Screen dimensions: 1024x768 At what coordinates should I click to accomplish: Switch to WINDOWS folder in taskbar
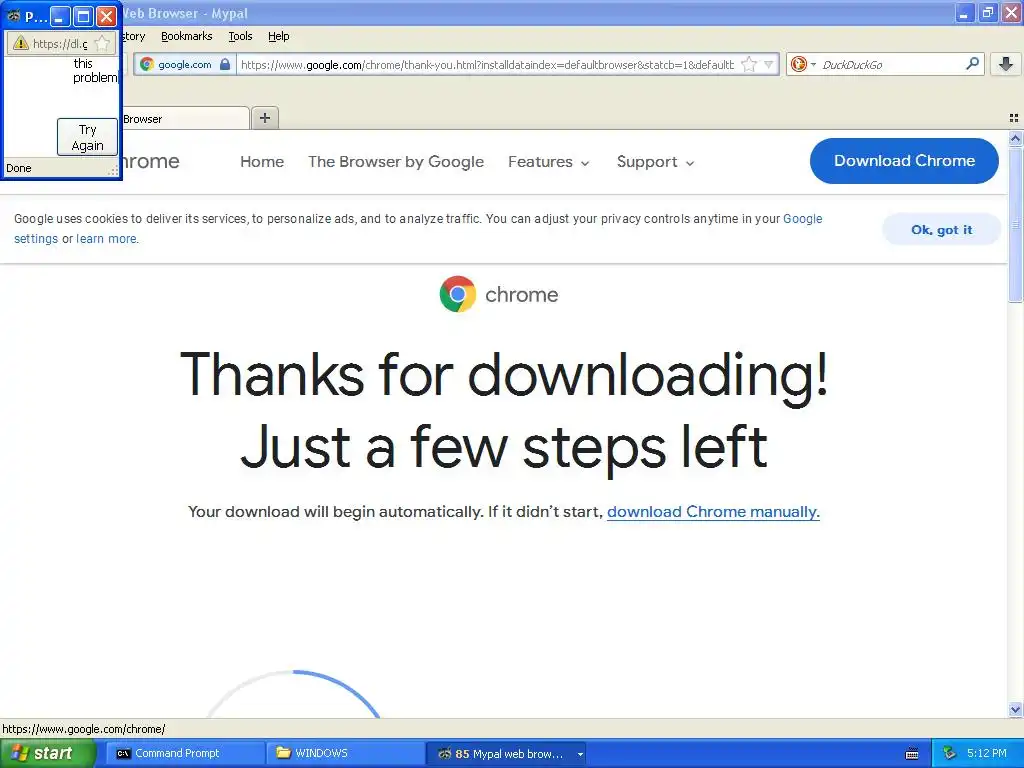(344, 753)
